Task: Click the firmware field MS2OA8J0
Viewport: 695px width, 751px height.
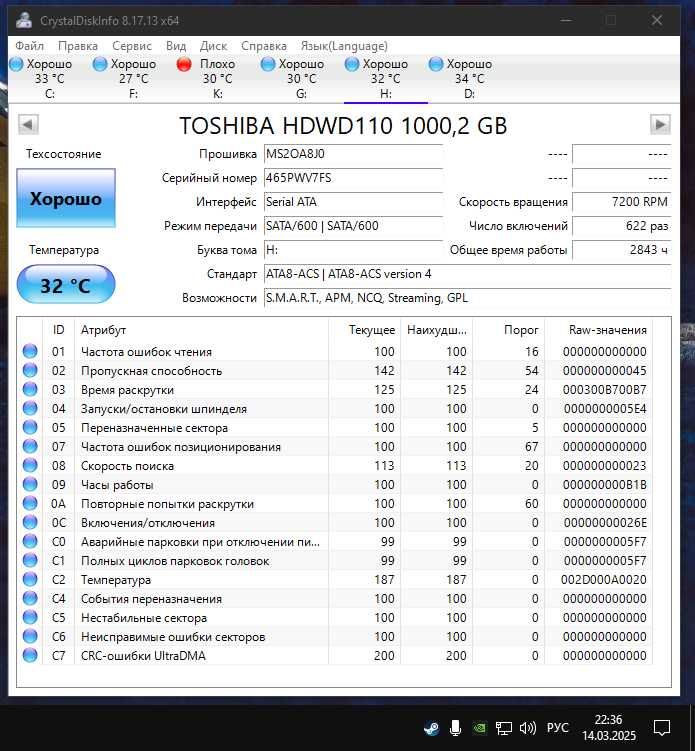Action: click(353, 154)
